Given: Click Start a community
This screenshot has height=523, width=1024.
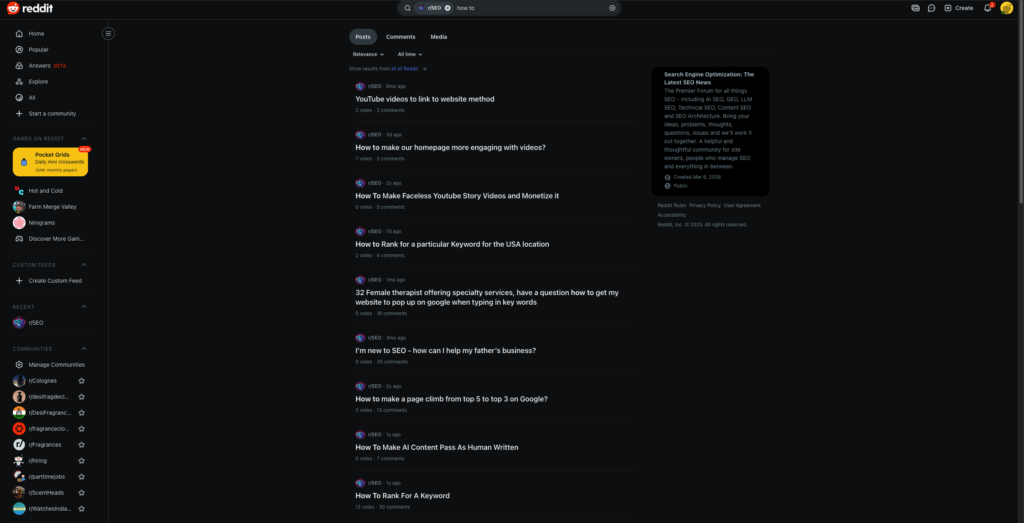Looking at the screenshot, I should coord(50,114).
